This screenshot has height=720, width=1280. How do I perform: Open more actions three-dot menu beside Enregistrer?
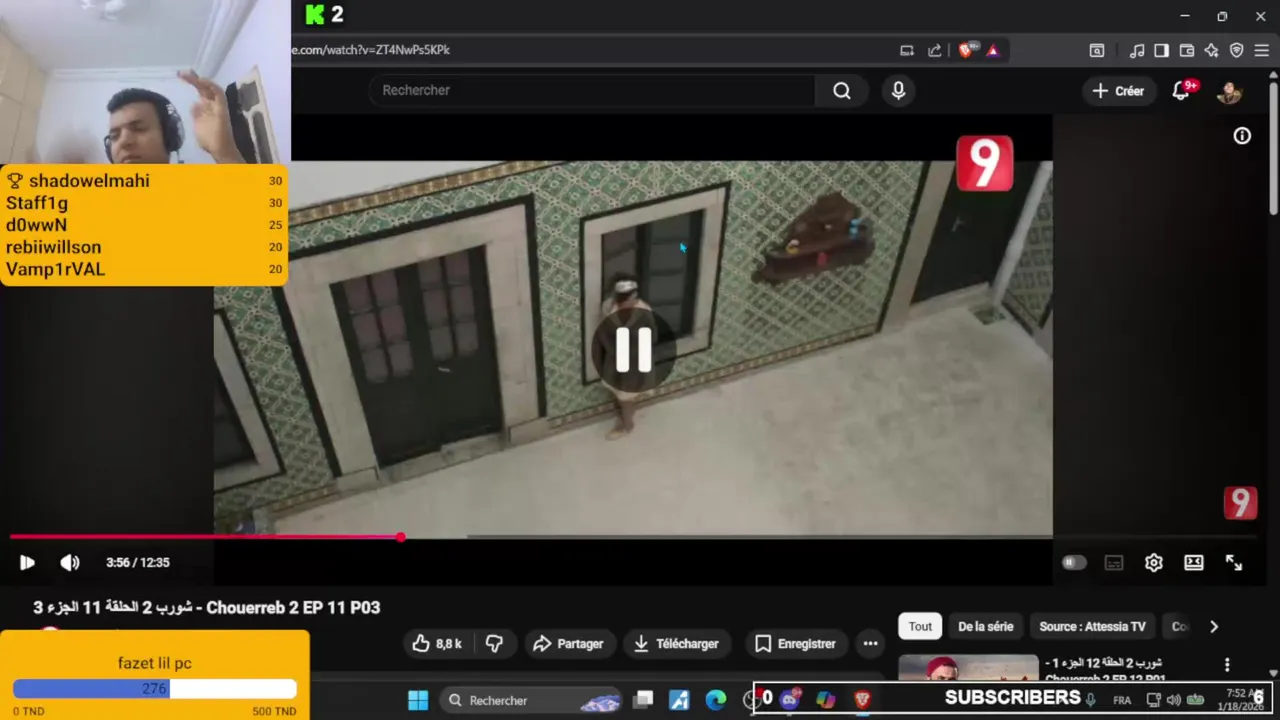click(x=870, y=644)
